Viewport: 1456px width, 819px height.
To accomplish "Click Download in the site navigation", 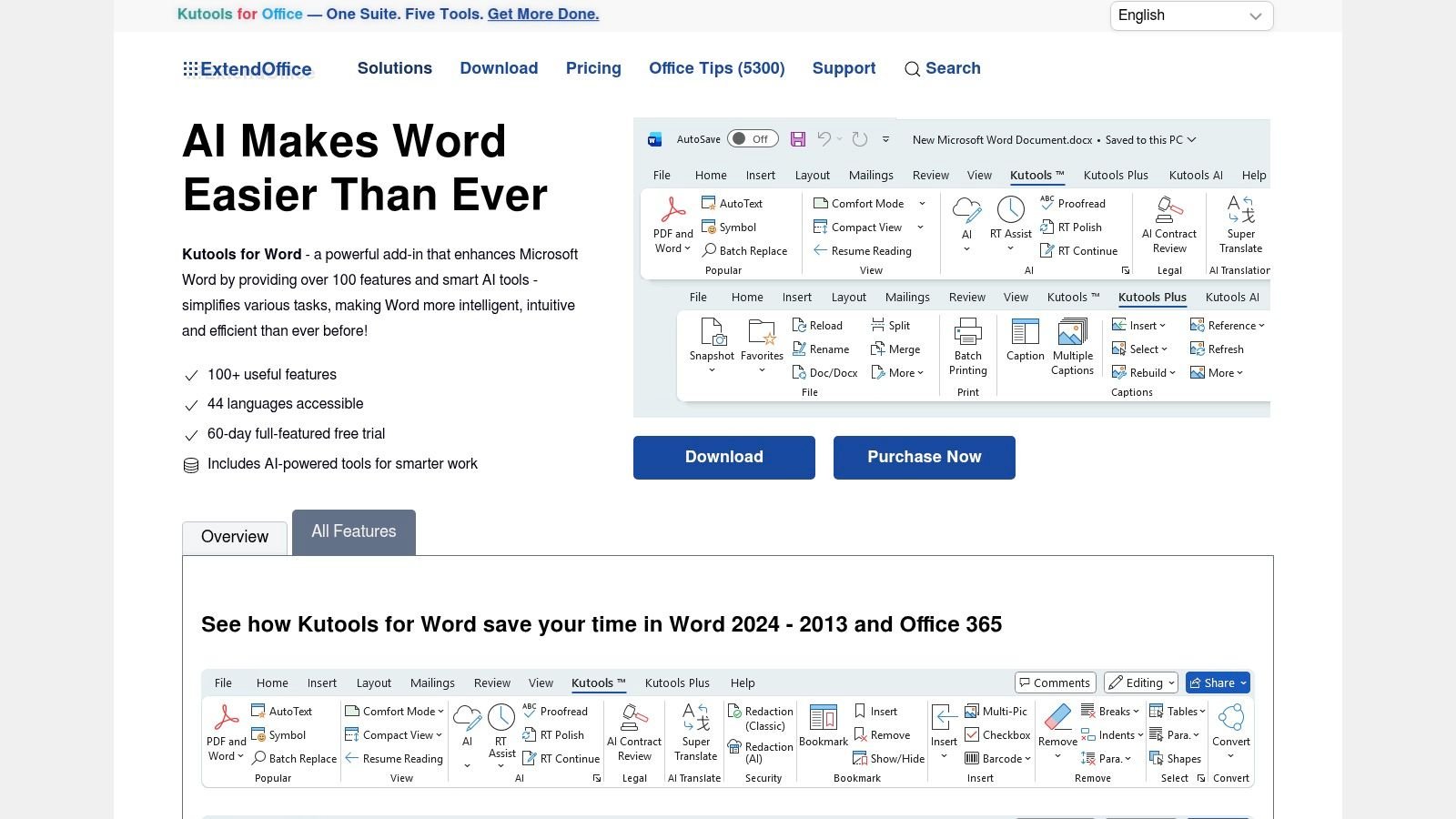I will tap(499, 68).
